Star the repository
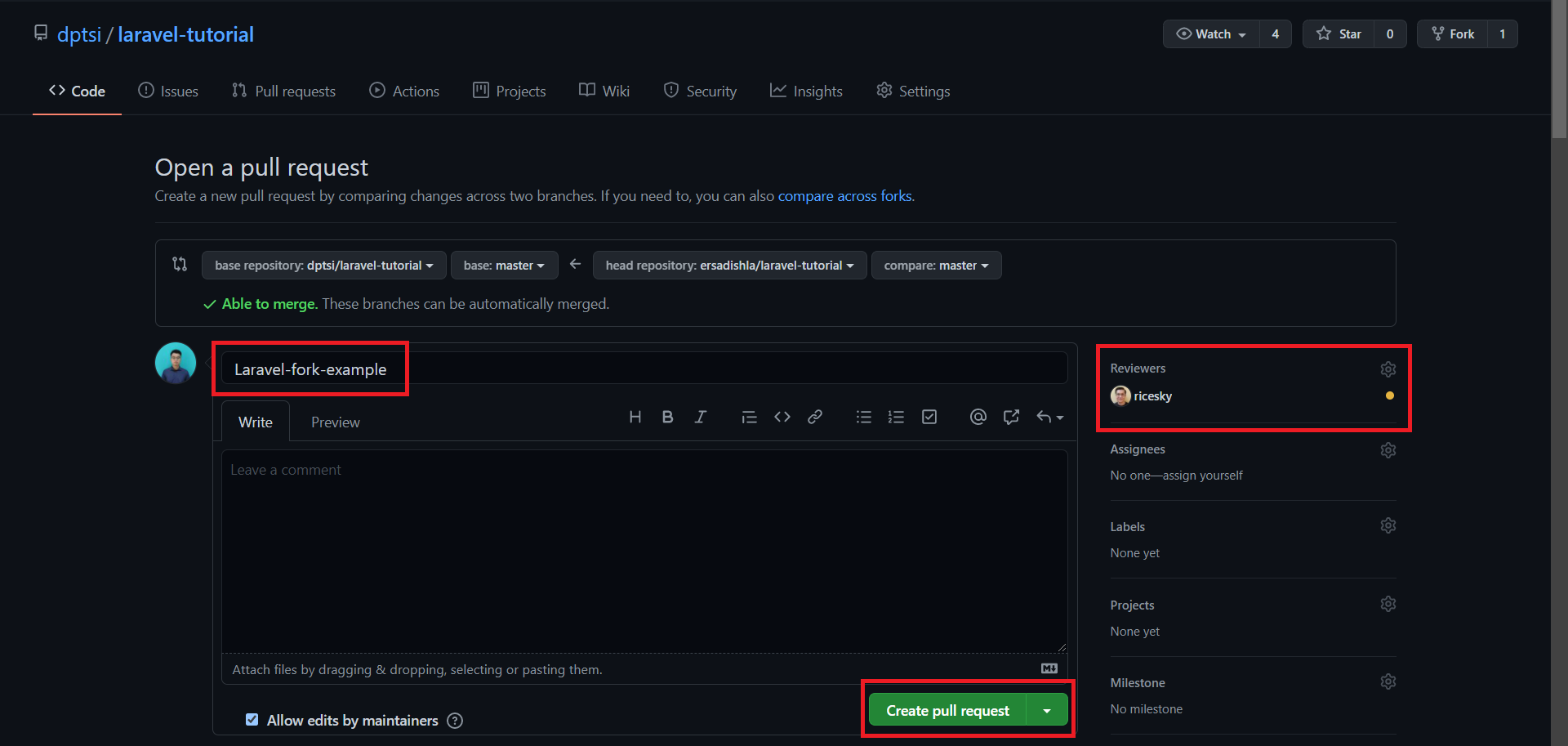Screen dimensions: 1568x746 [x=1339, y=34]
